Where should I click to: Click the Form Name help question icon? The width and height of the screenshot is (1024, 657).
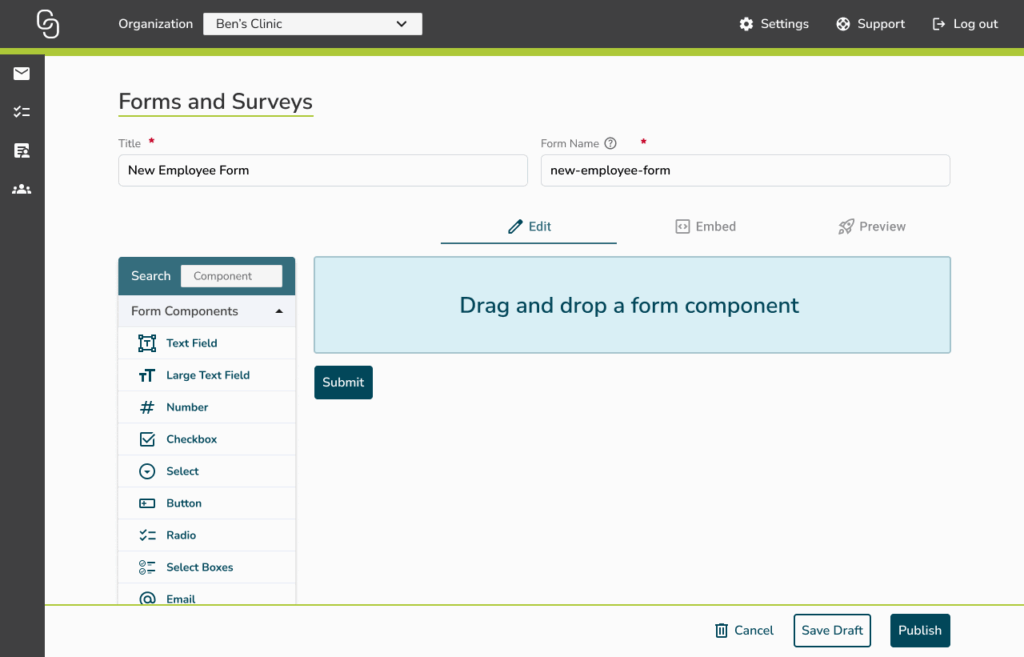click(610, 144)
